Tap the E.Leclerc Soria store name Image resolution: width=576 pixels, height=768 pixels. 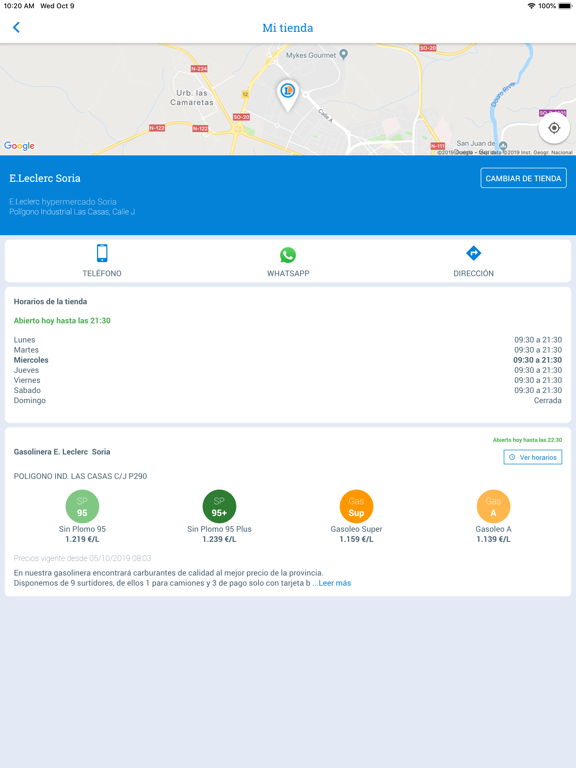[45, 178]
